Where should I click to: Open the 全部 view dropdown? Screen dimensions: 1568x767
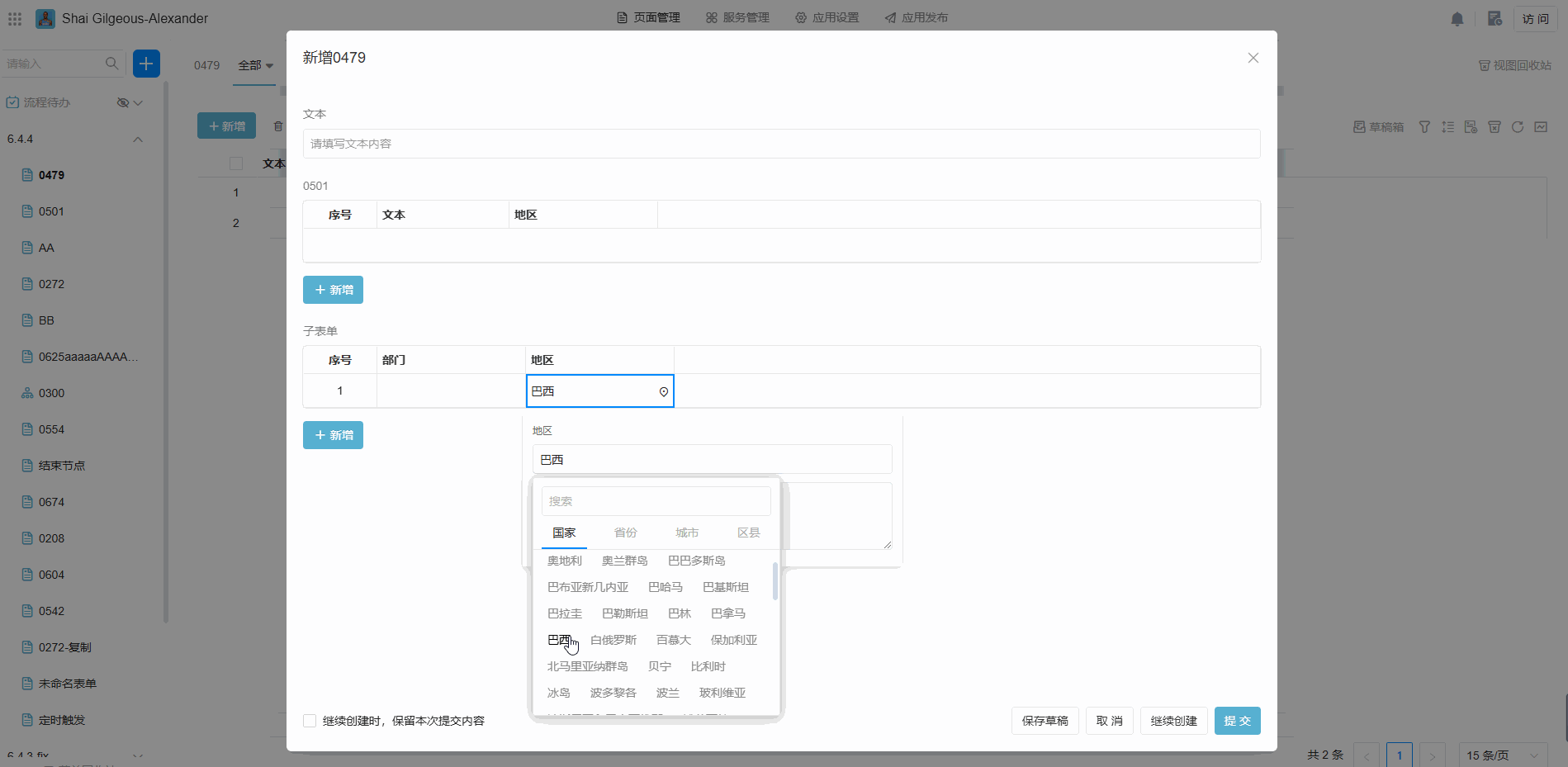pos(255,65)
